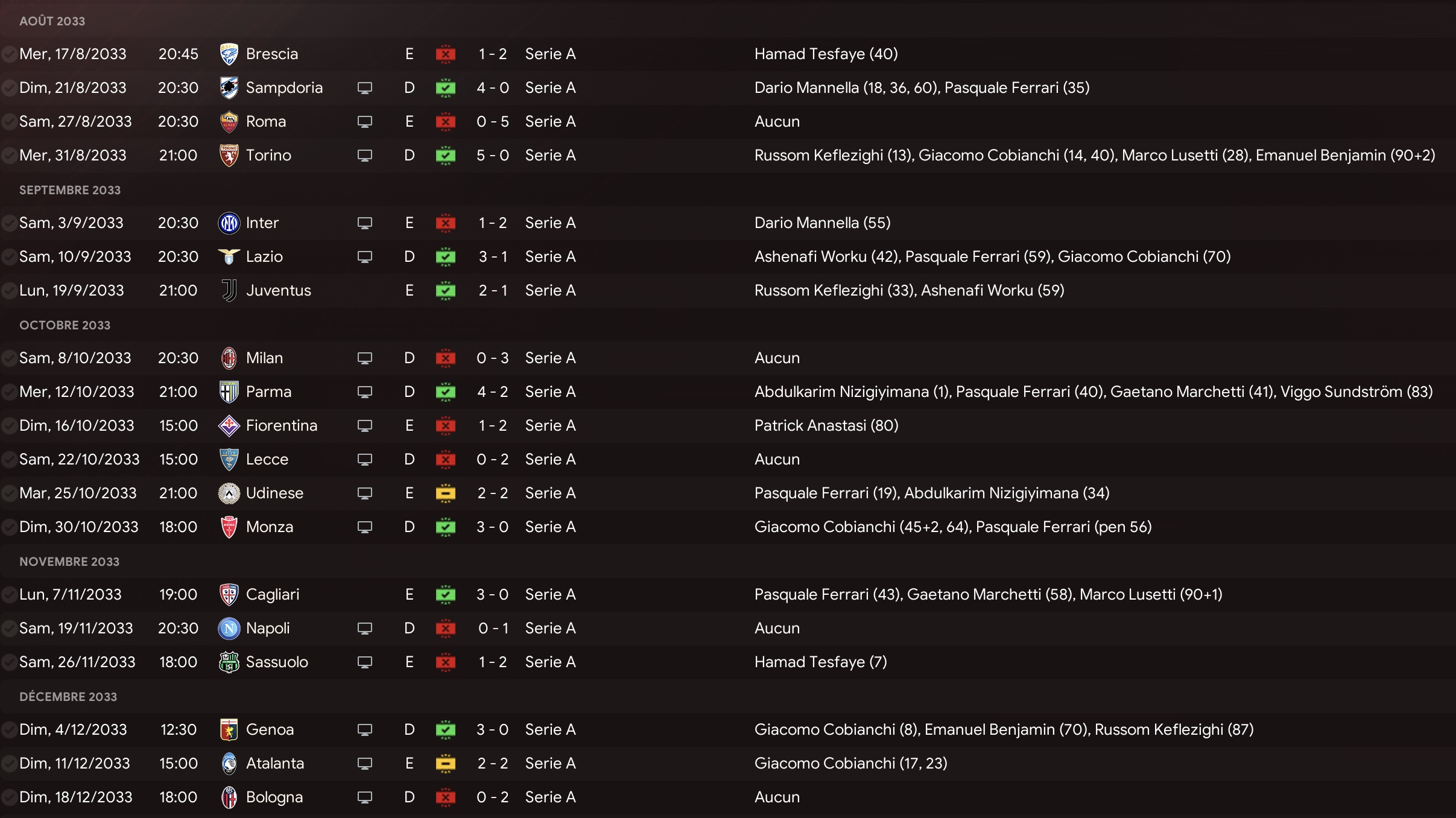Screen dimensions: 1456x818
Task: Open the Fiorentina team name link
Action: click(x=282, y=426)
